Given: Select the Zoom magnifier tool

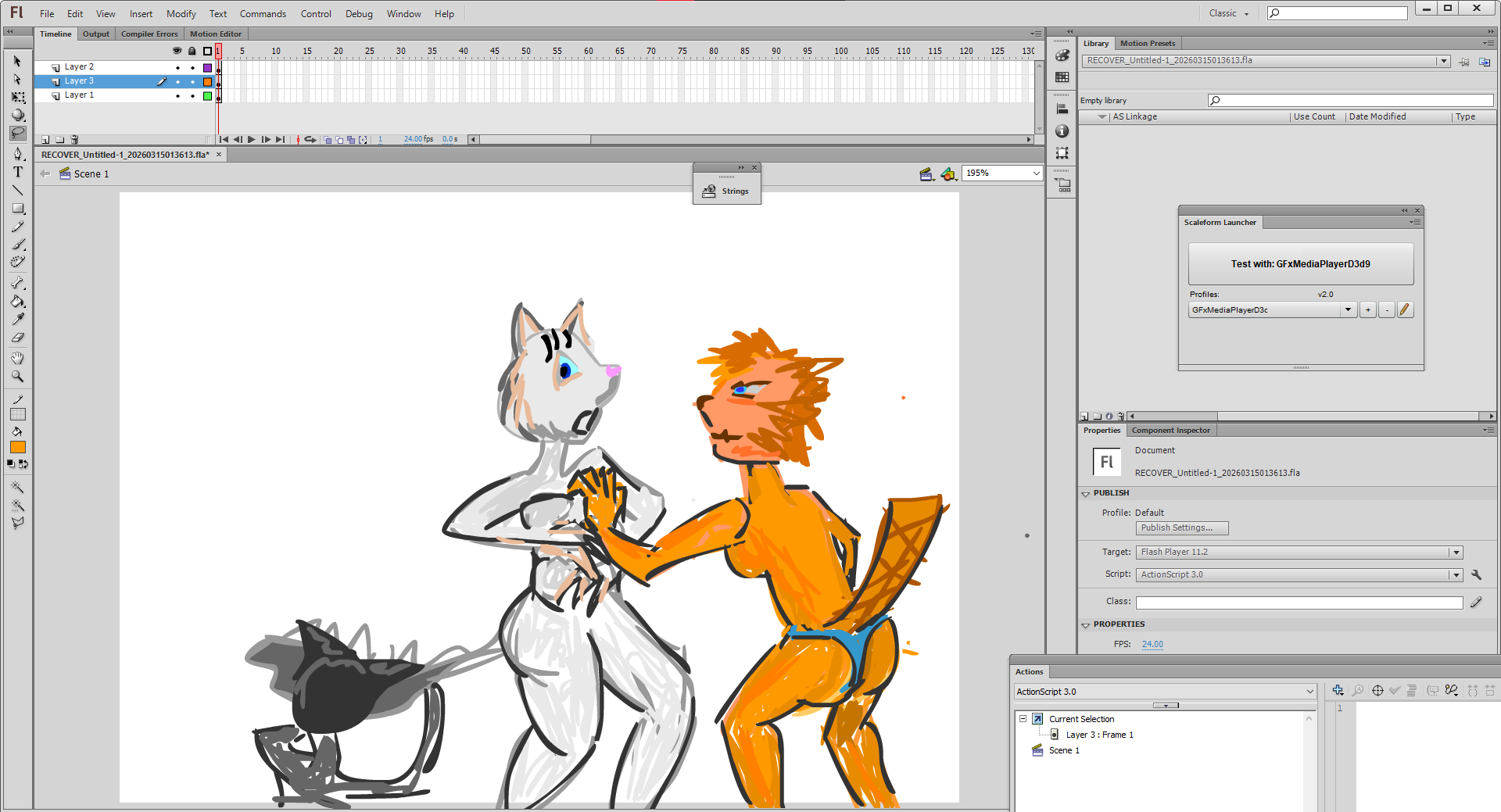Looking at the screenshot, I should (17, 377).
